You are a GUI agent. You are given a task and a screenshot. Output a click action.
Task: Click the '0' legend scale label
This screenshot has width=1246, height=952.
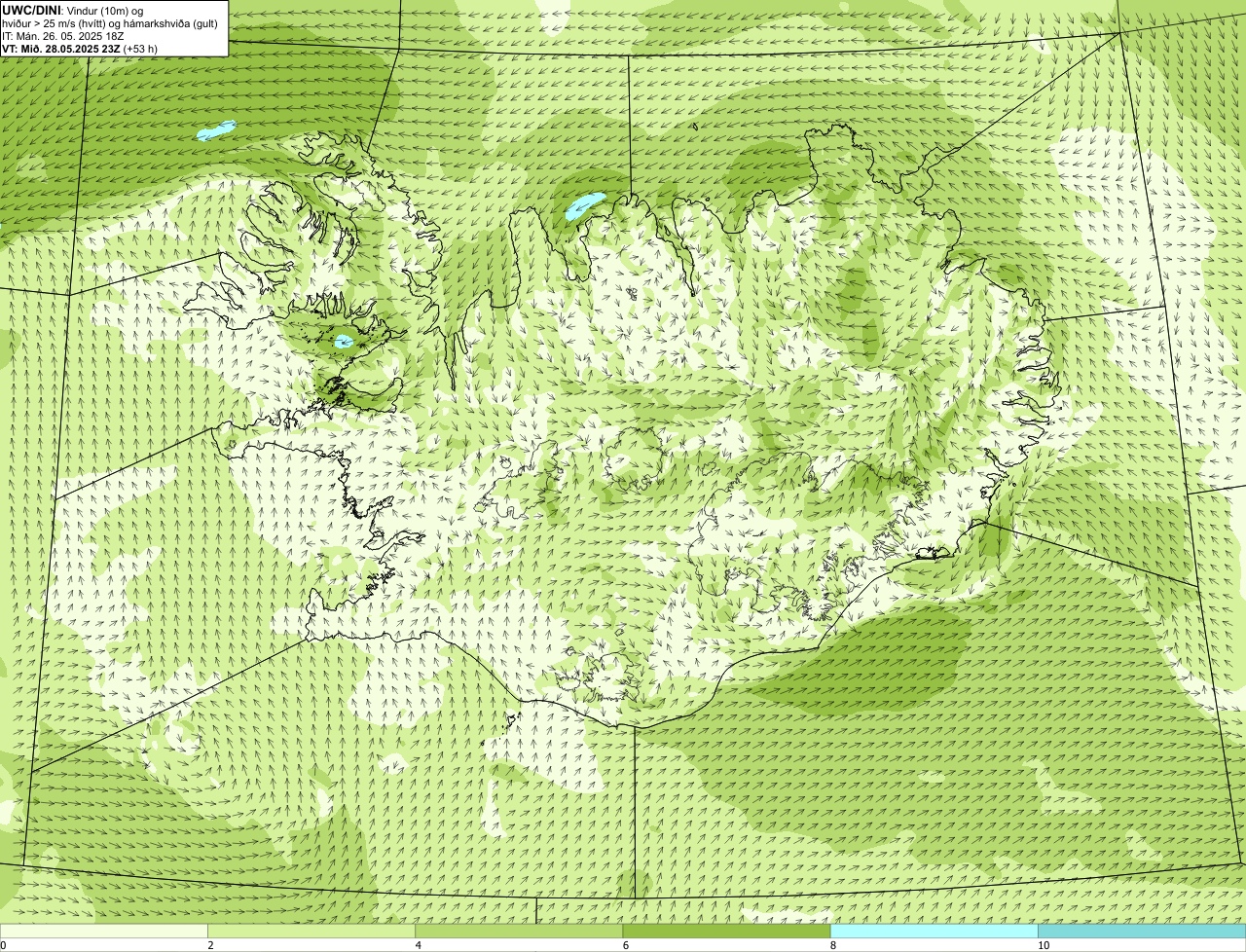coord(3,945)
